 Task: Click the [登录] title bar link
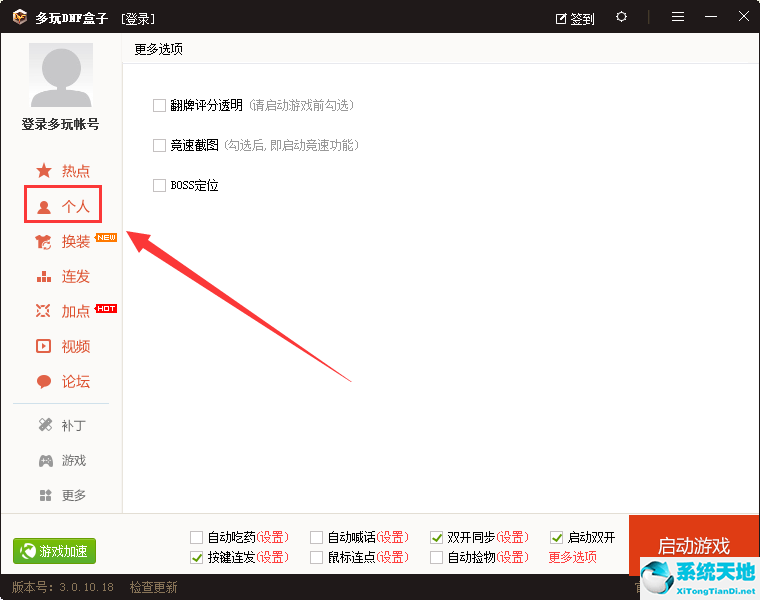(138, 19)
